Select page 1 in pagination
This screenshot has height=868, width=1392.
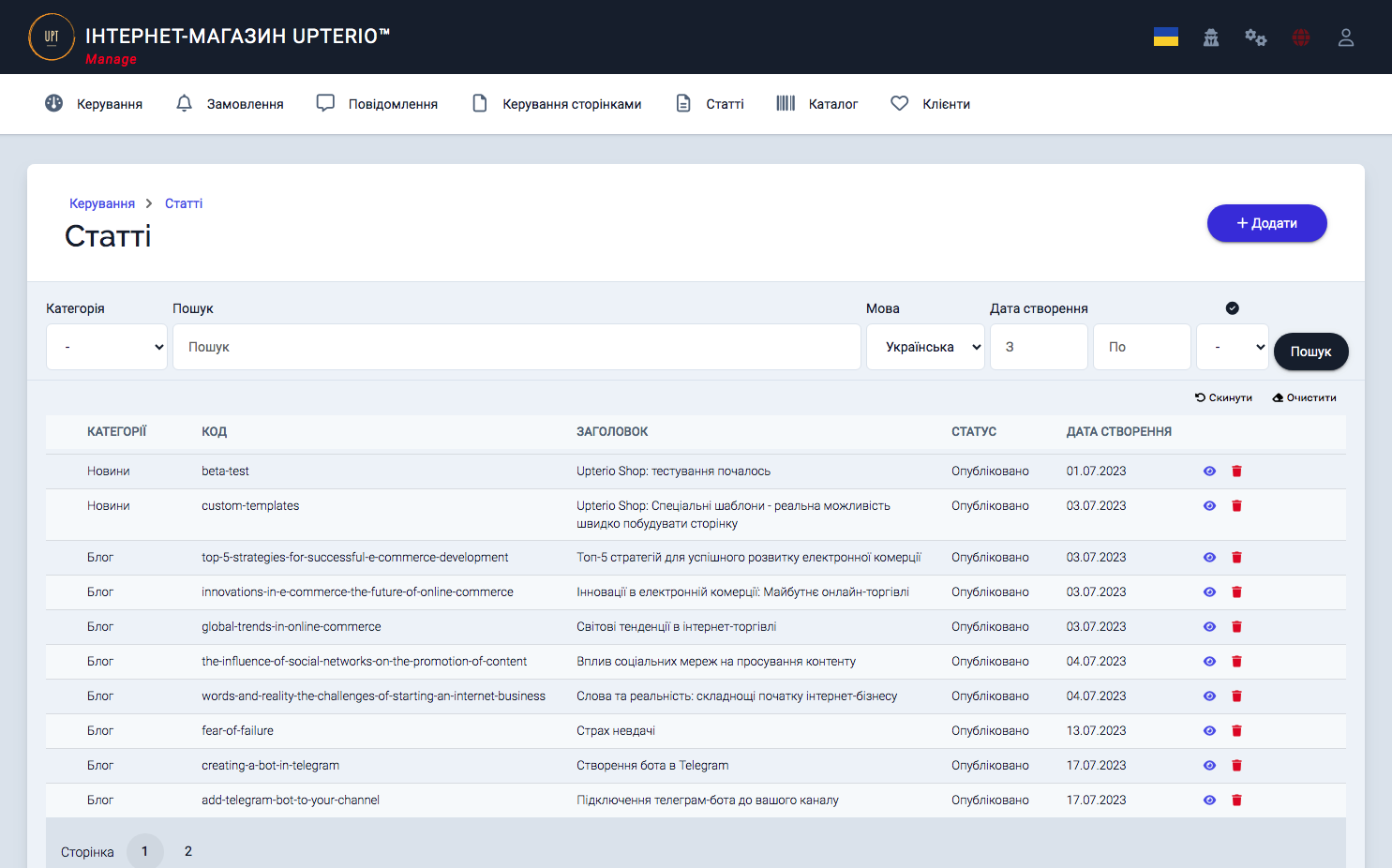pyautogui.click(x=145, y=851)
